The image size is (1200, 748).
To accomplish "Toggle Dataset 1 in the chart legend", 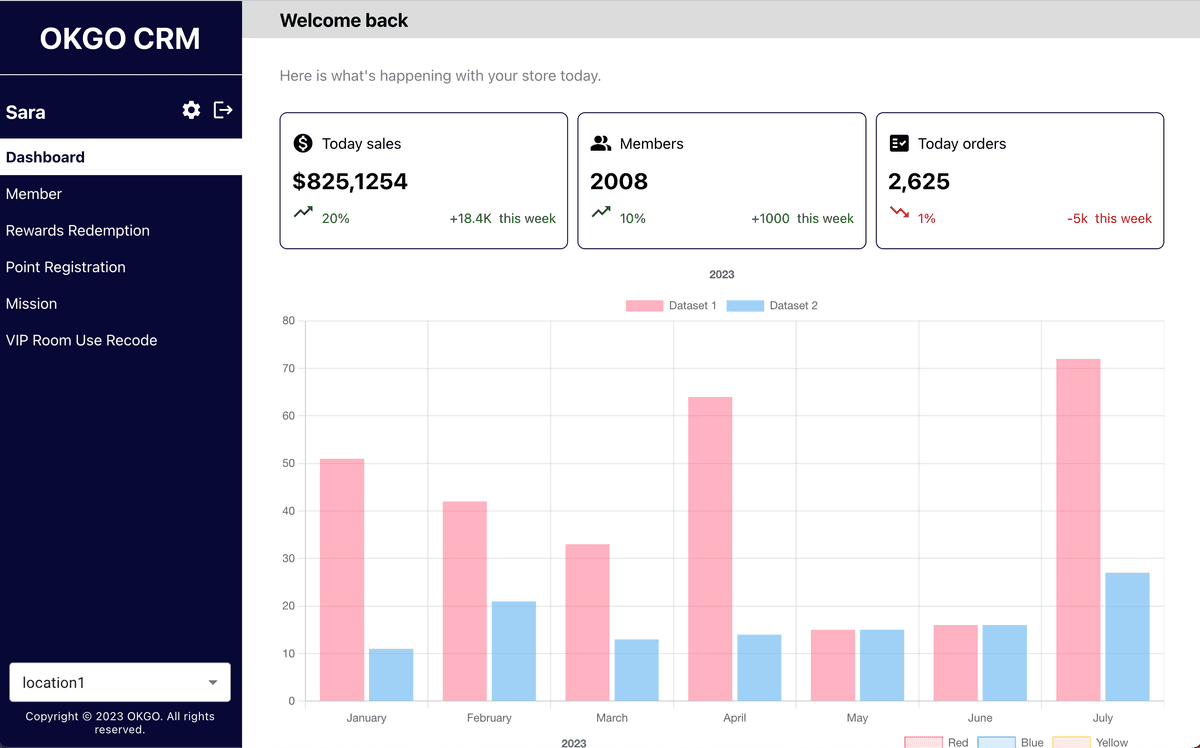I will tap(672, 306).
